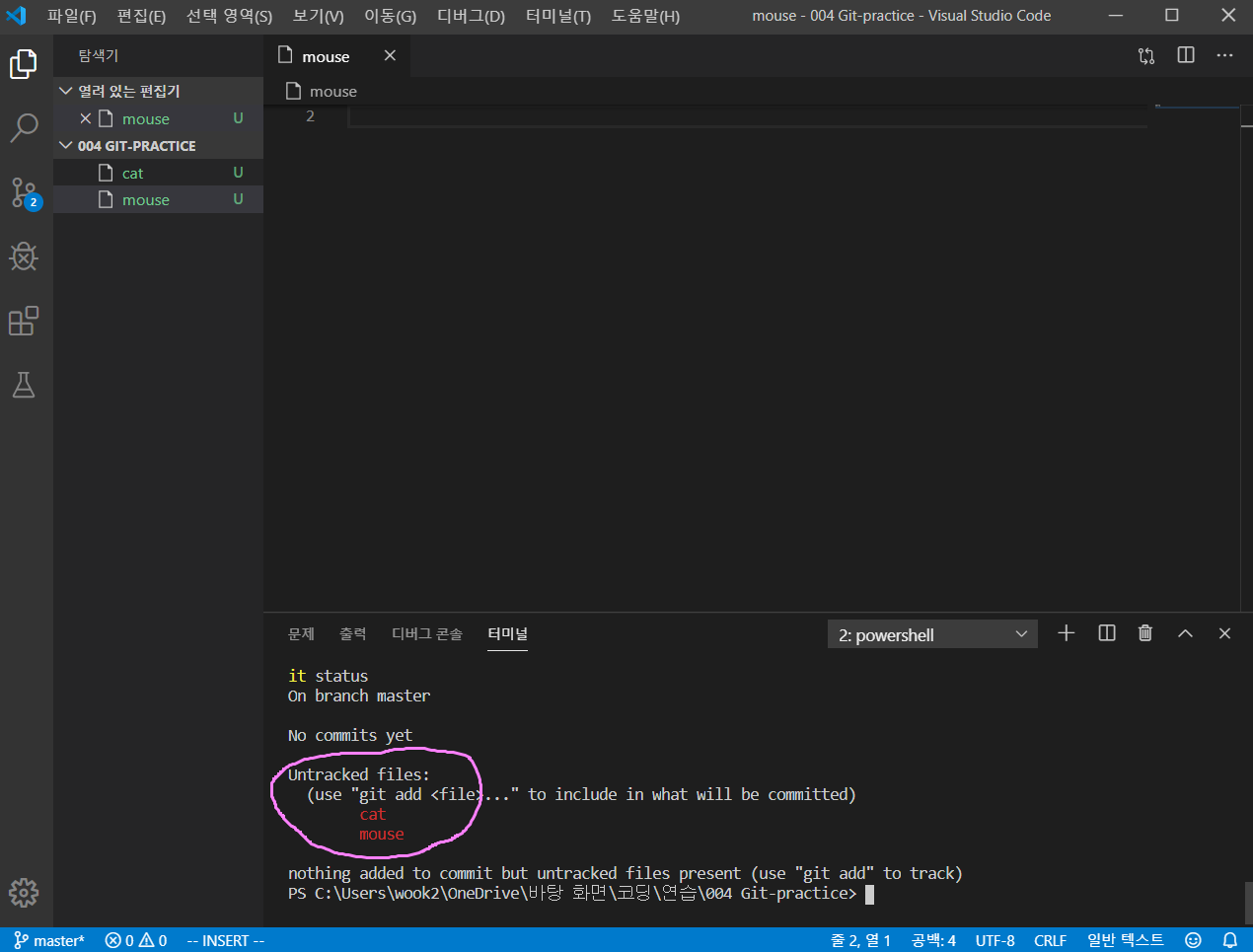The height and width of the screenshot is (952, 1253).
Task: Click the 탐색기 explorer title
Action: (98, 55)
